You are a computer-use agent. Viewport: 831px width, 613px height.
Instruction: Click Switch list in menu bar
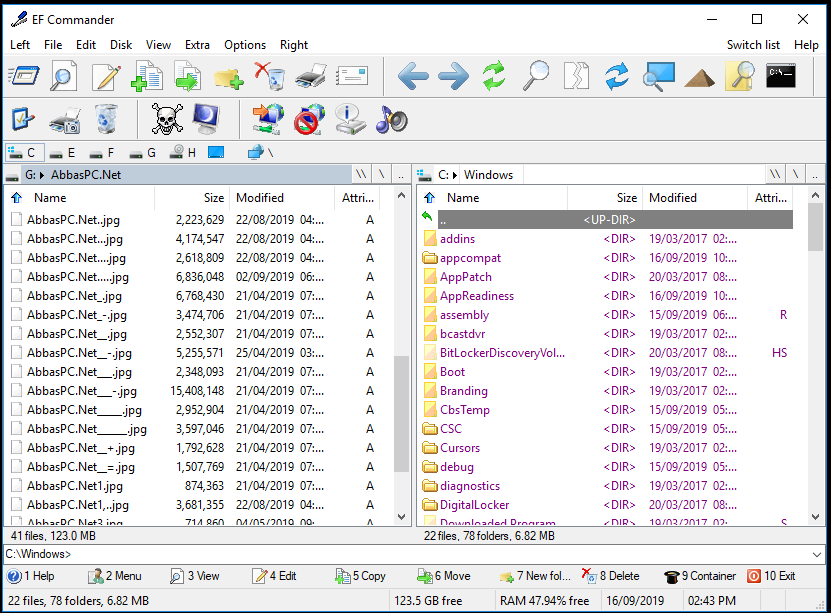point(753,45)
